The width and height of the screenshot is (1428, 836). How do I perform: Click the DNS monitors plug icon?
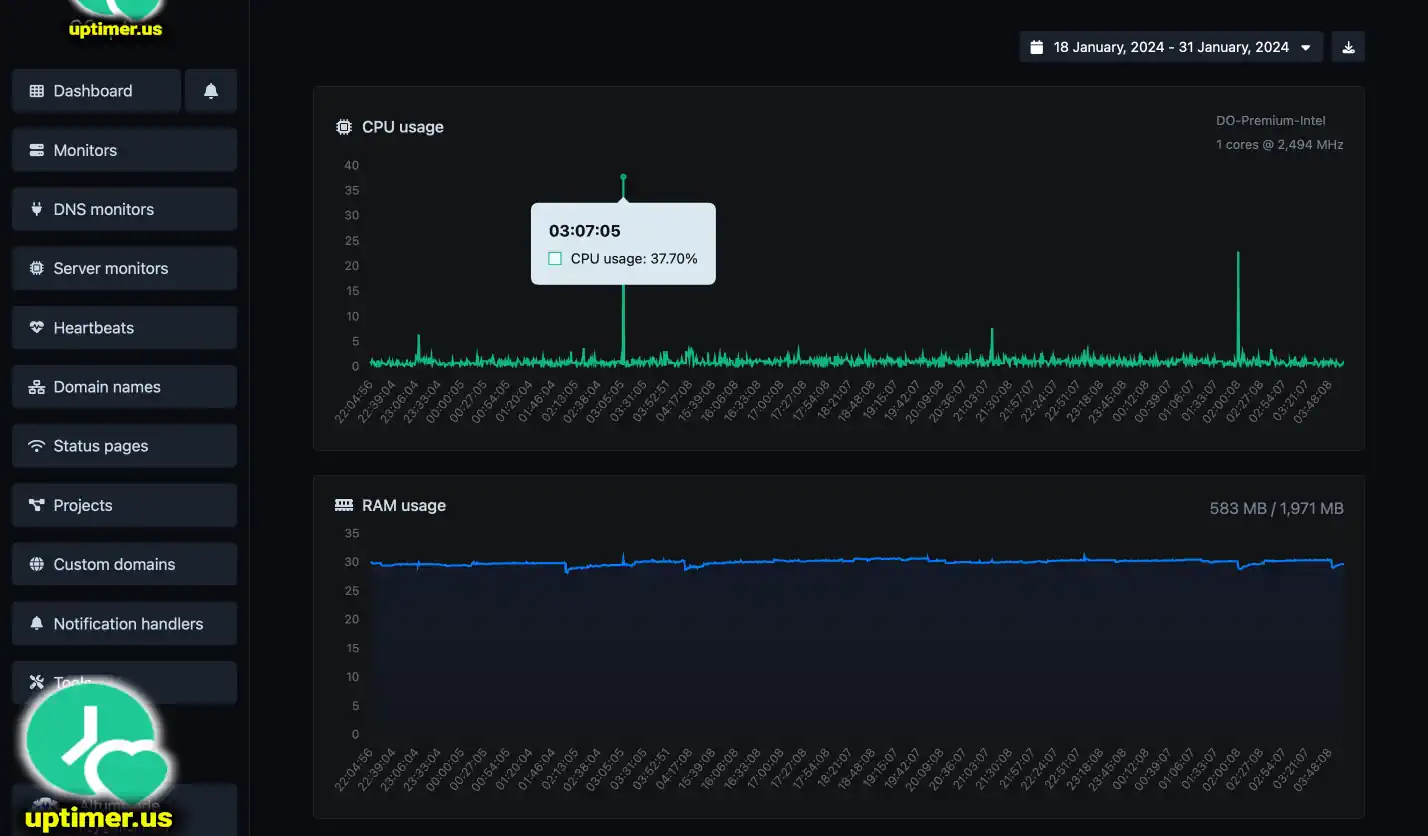pos(37,209)
